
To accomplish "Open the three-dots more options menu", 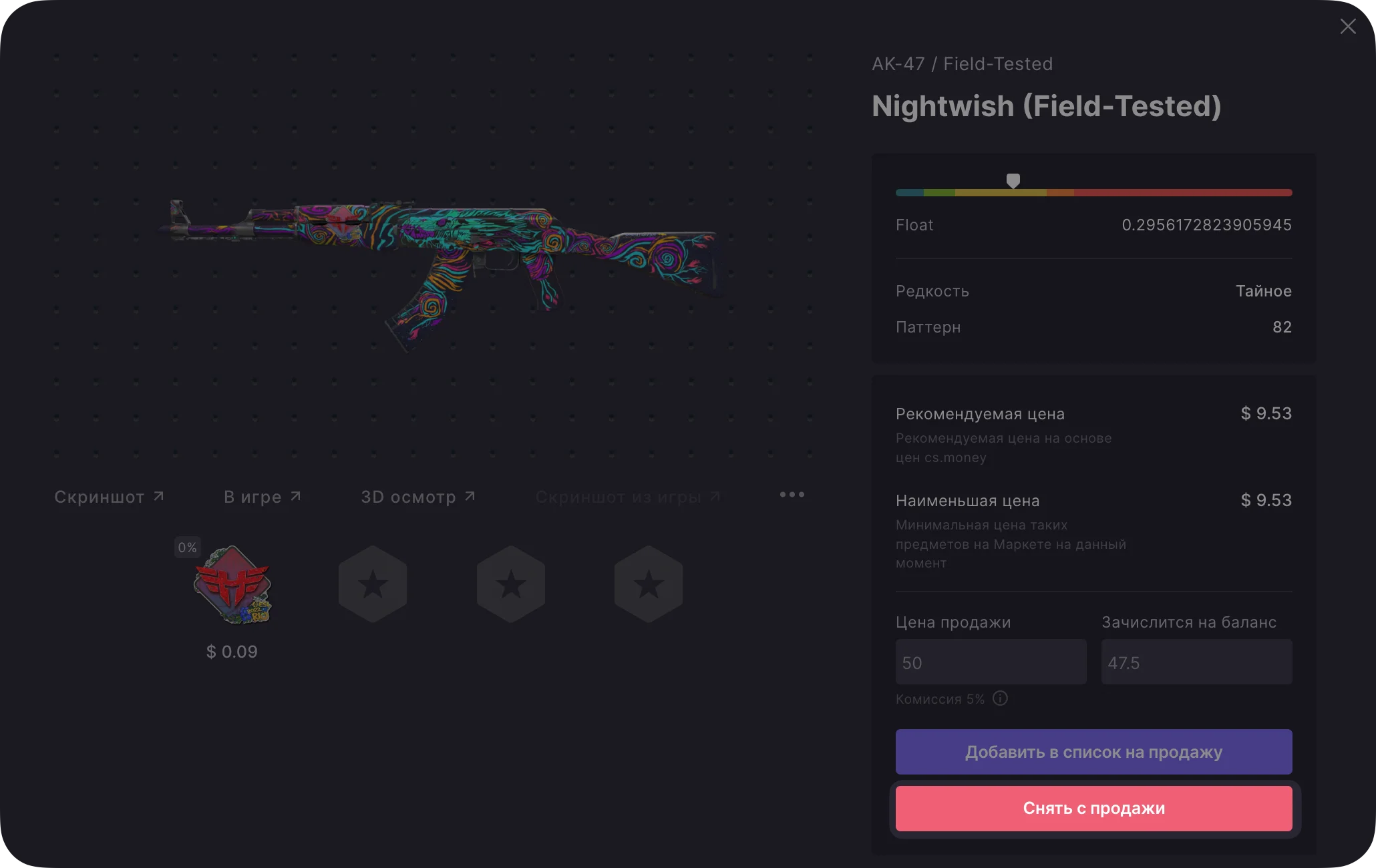I will (x=792, y=495).
